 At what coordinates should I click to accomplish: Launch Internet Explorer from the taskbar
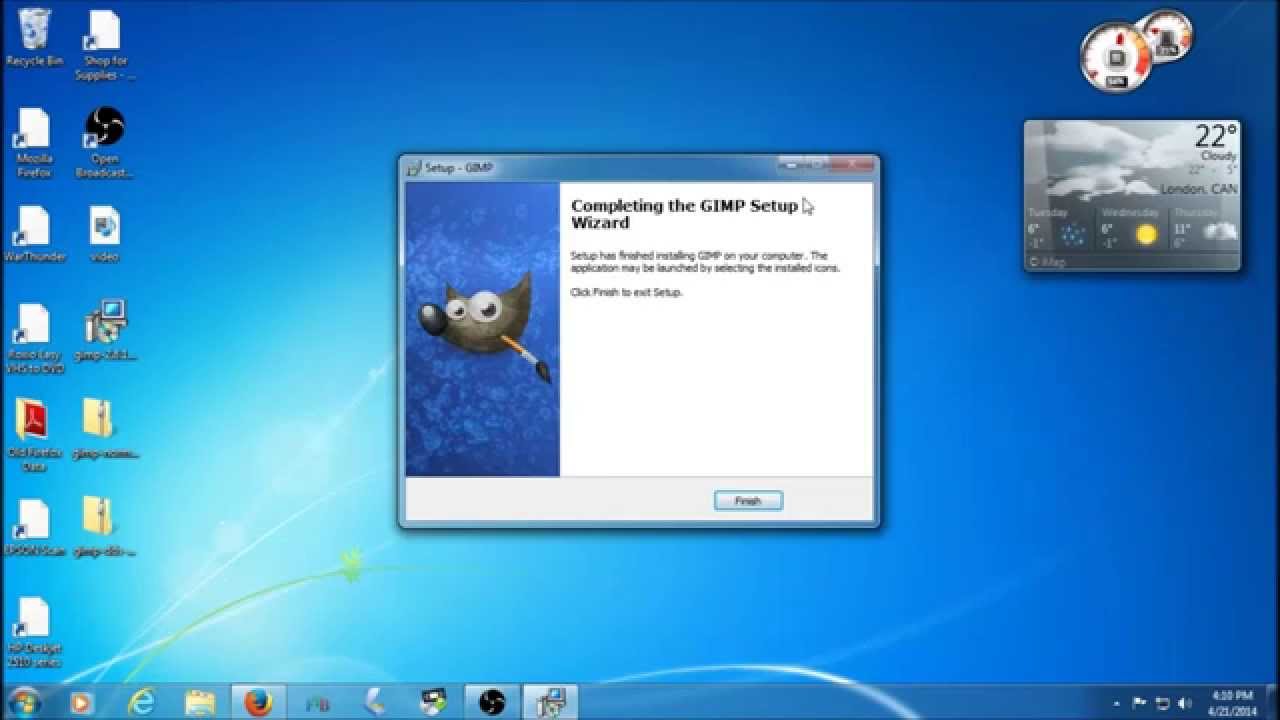[142, 702]
